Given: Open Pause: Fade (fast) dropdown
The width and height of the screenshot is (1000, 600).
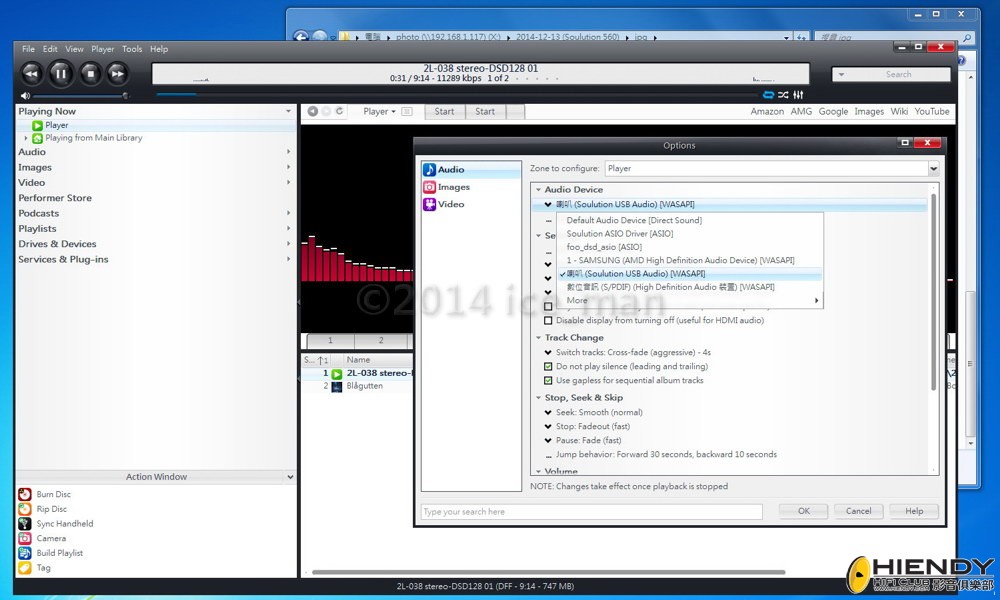Looking at the screenshot, I should tap(548, 441).
